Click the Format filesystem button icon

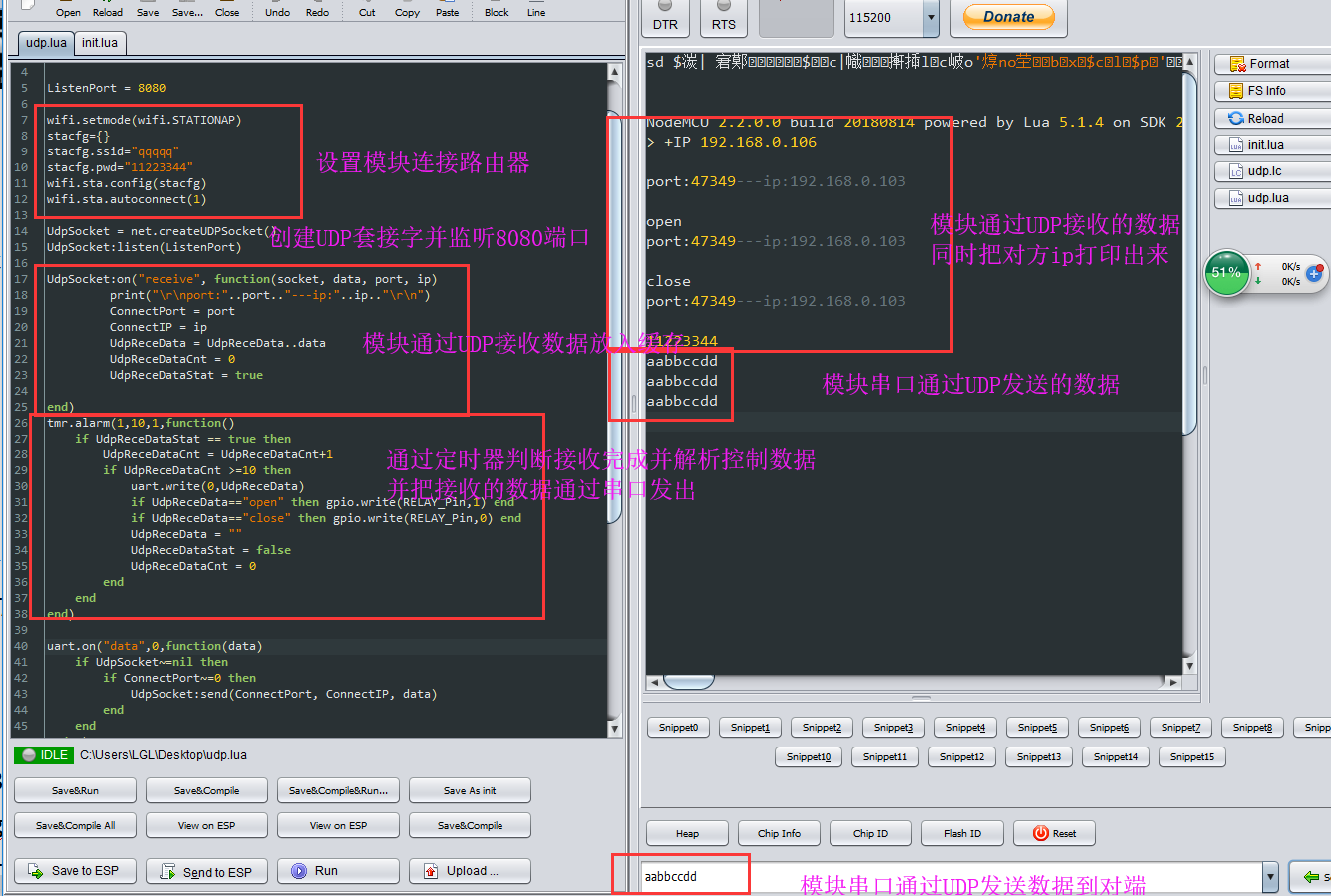[1237, 64]
